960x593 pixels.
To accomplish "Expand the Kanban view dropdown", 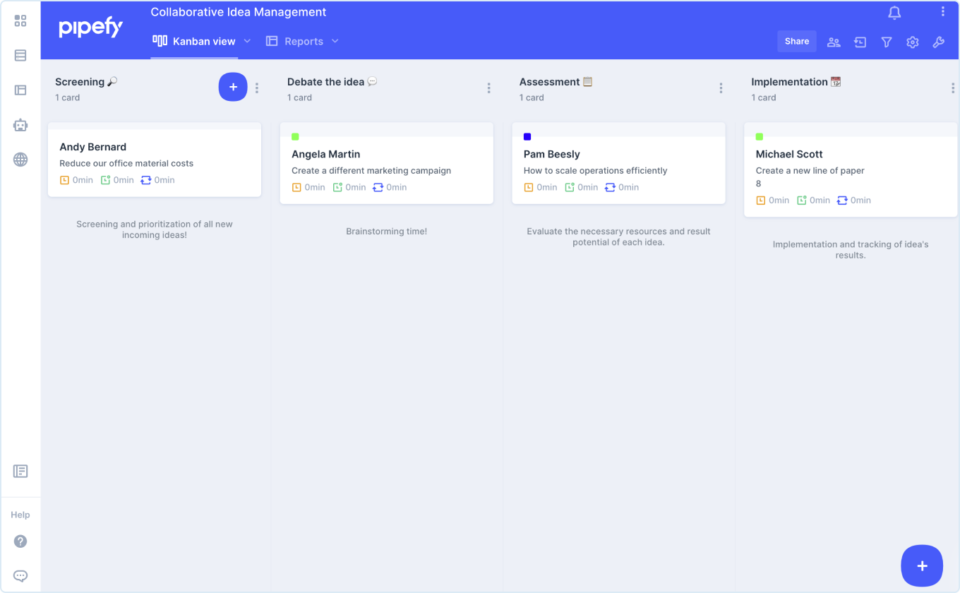I will pyautogui.click(x=247, y=41).
